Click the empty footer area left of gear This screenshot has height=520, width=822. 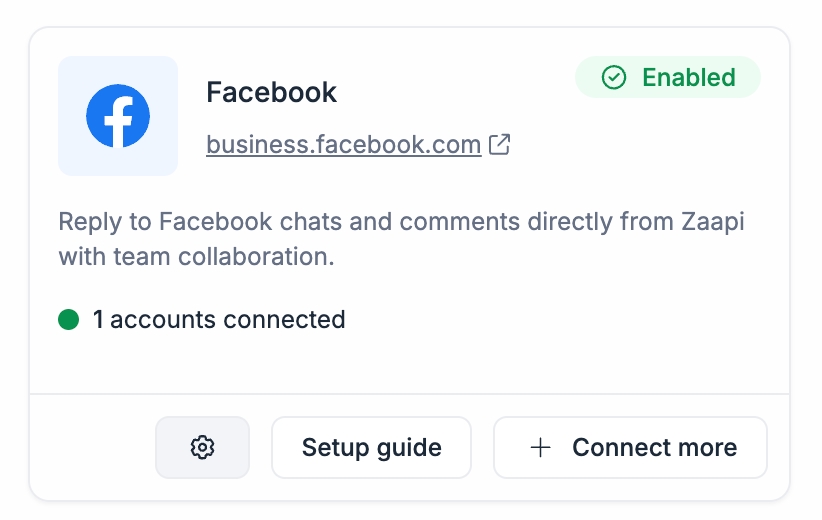click(95, 447)
